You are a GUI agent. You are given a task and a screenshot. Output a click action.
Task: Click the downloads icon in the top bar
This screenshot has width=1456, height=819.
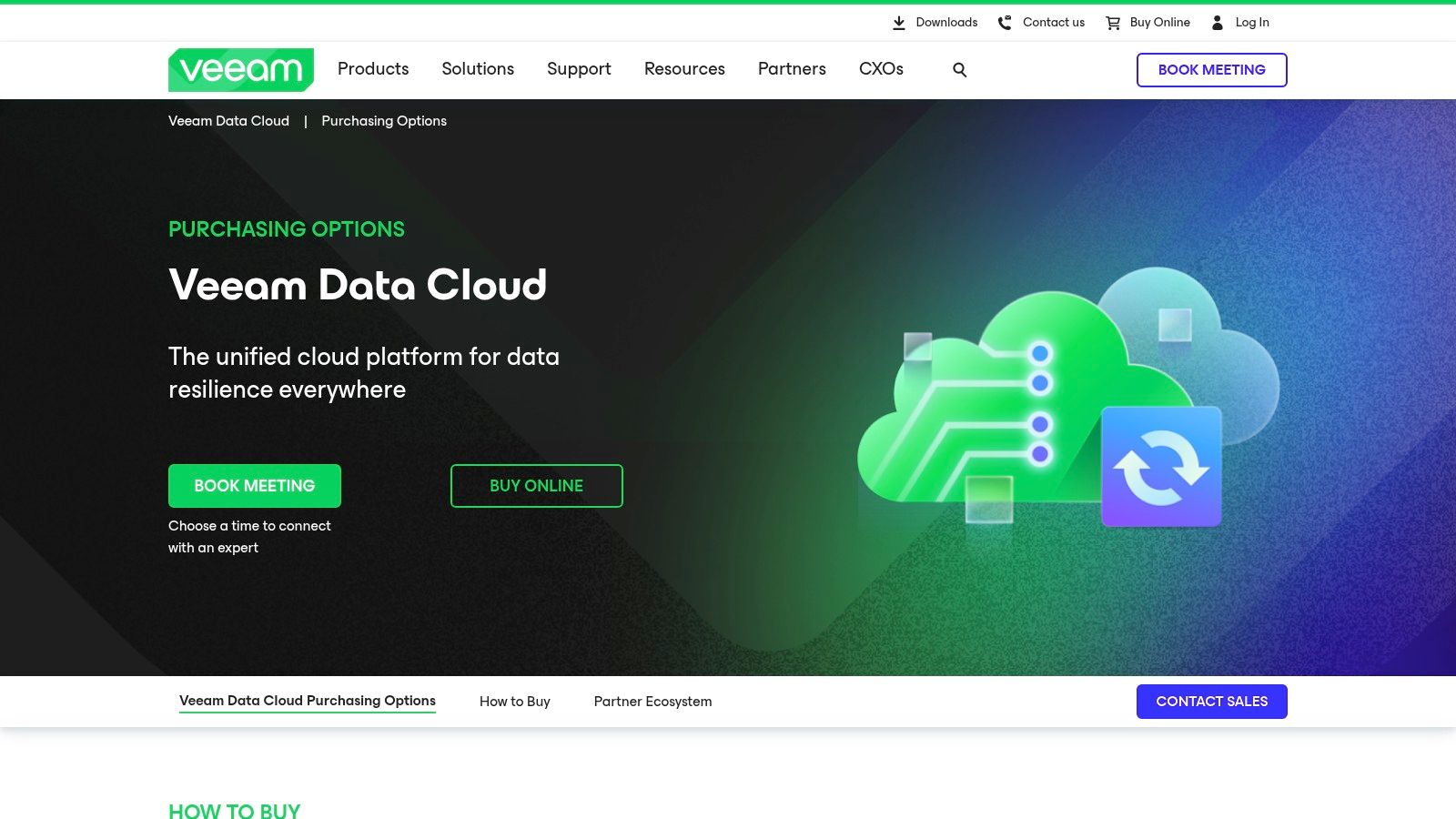pos(899,22)
